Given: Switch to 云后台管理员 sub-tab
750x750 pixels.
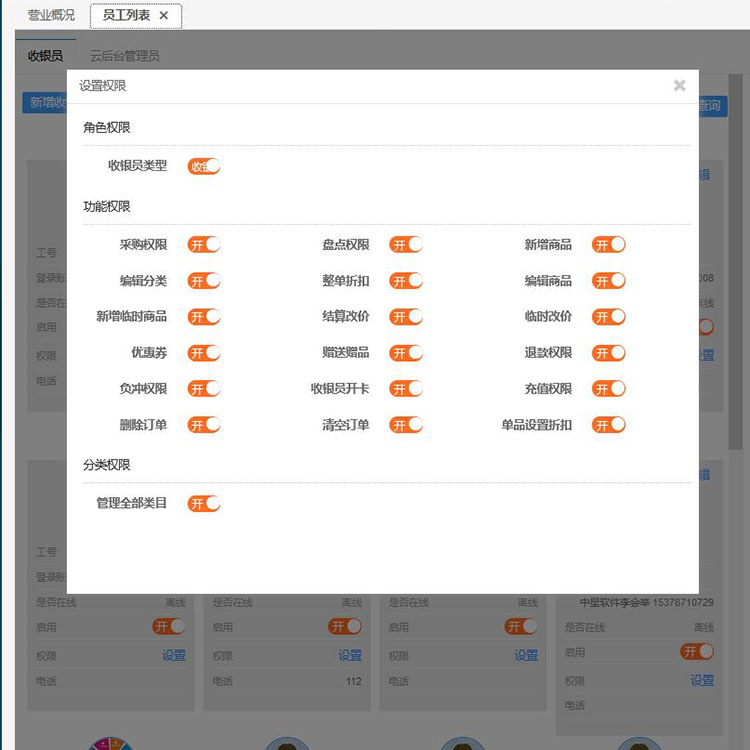Looking at the screenshot, I should click(125, 56).
